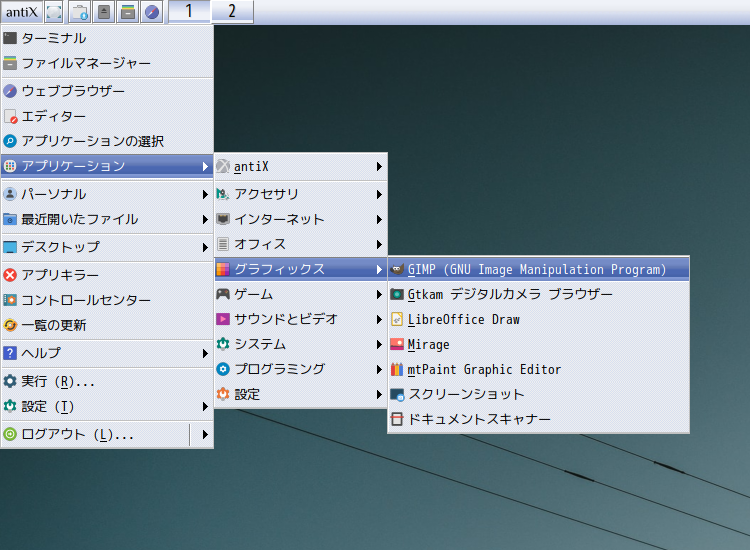Open the 設定 category in the applications submenu
Image resolution: width=750 pixels, height=550 pixels.
[301, 394]
